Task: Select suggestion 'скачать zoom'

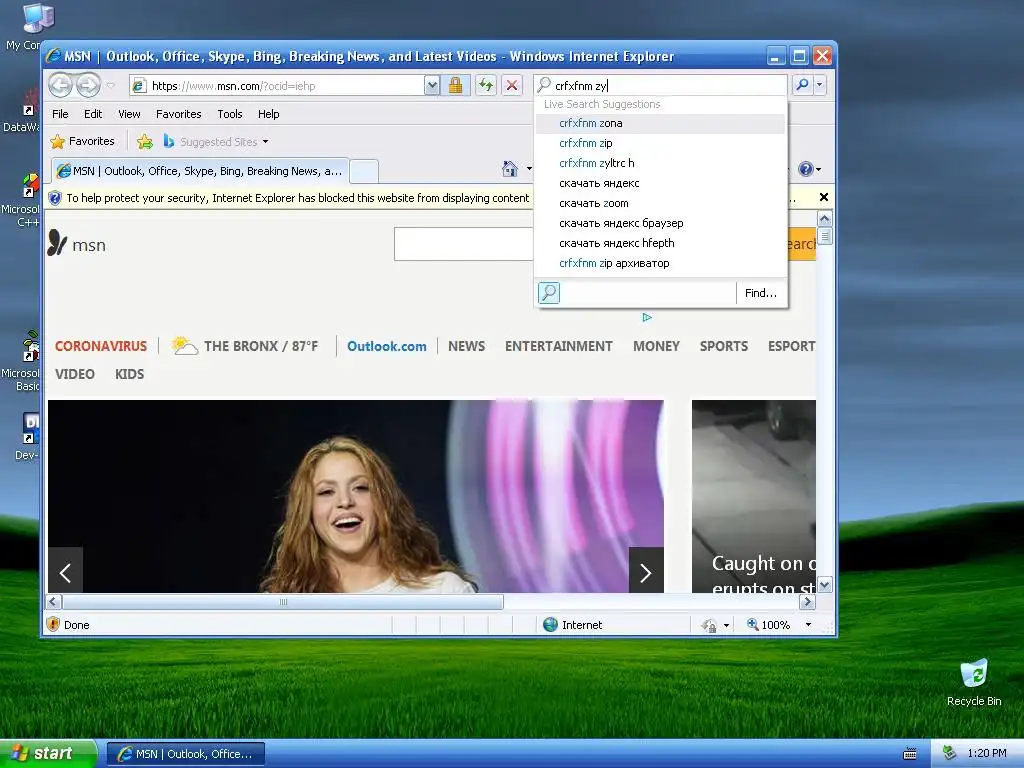Action: (660, 203)
